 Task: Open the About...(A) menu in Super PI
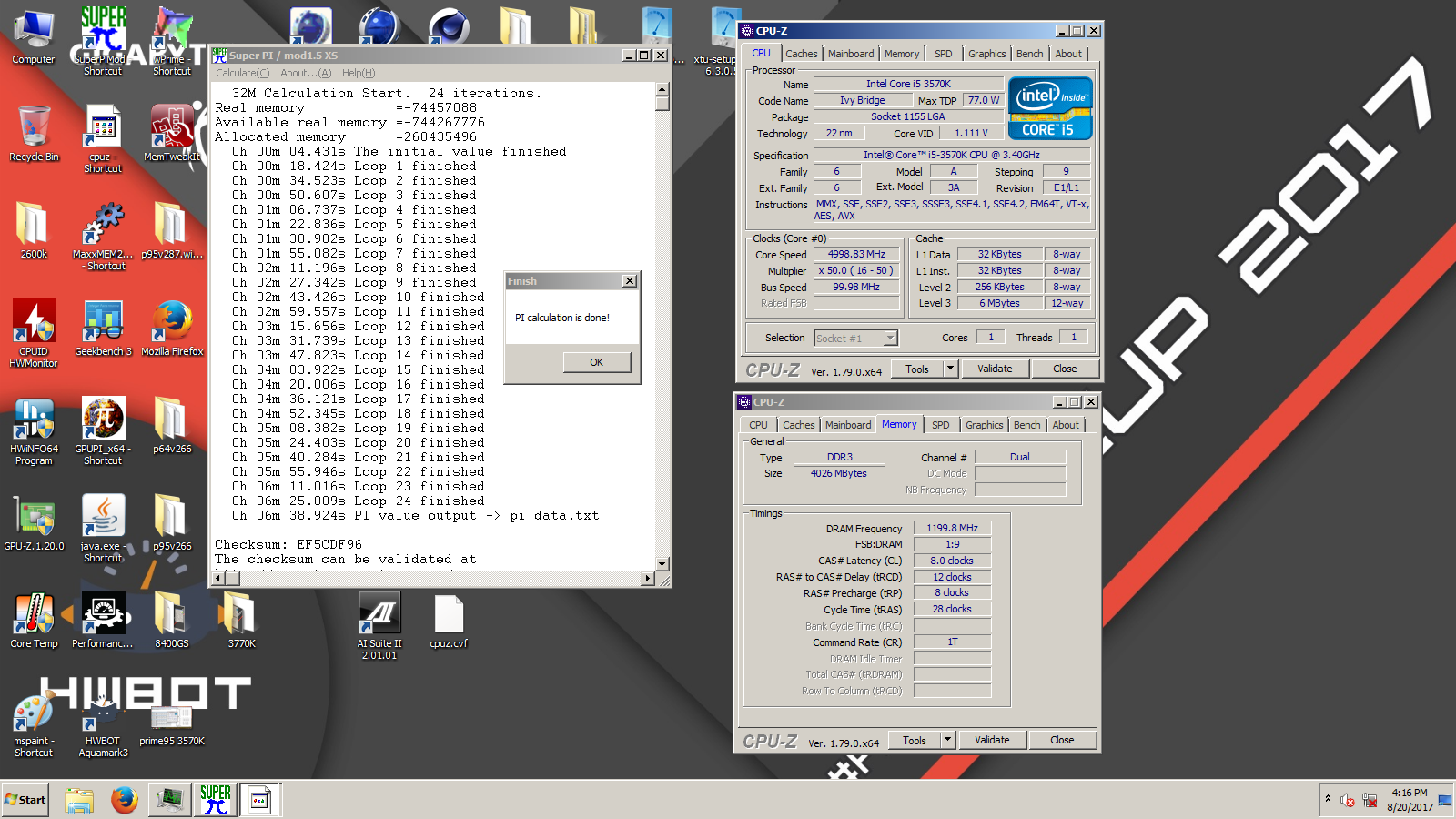[306, 73]
